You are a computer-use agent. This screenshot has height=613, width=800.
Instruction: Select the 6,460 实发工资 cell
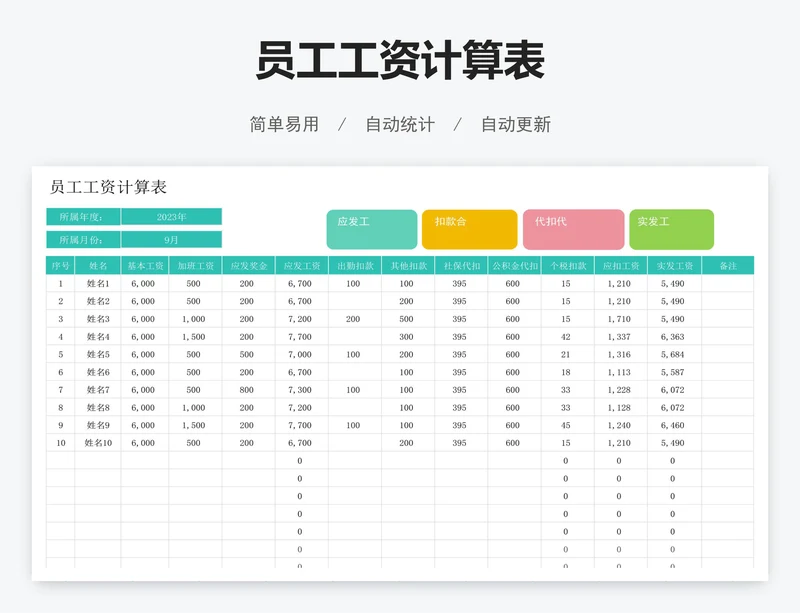pos(674,425)
